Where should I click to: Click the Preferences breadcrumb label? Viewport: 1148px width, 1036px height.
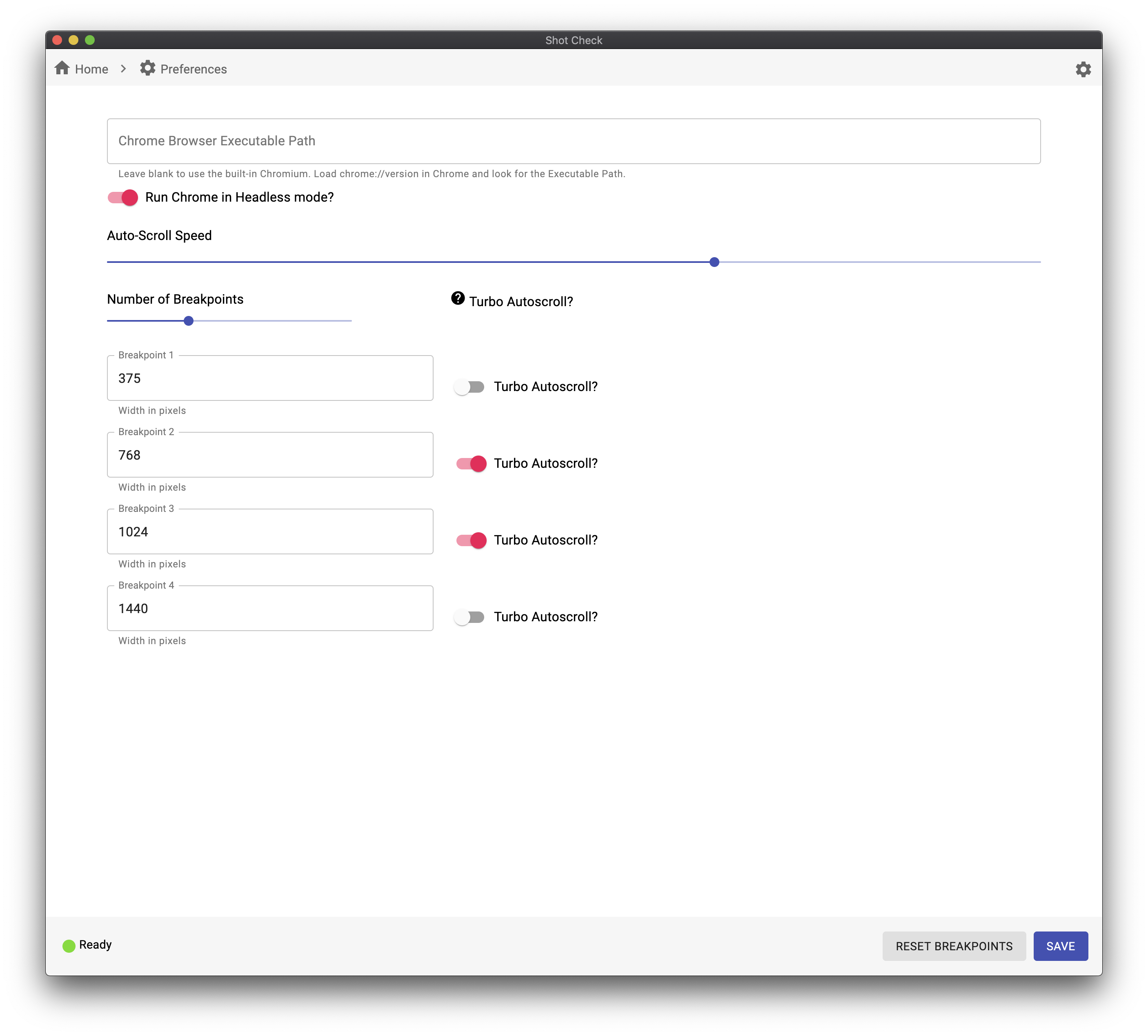[194, 69]
